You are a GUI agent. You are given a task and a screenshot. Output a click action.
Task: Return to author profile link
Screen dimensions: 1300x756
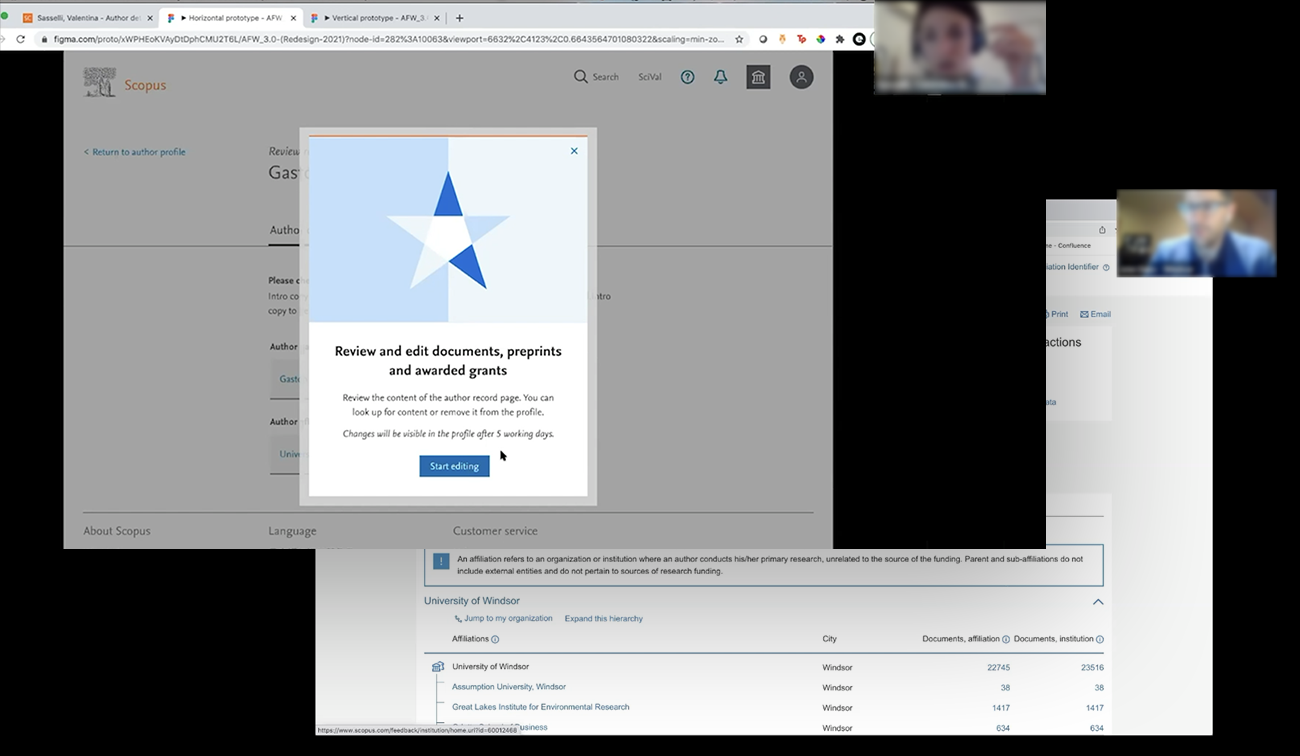135,152
